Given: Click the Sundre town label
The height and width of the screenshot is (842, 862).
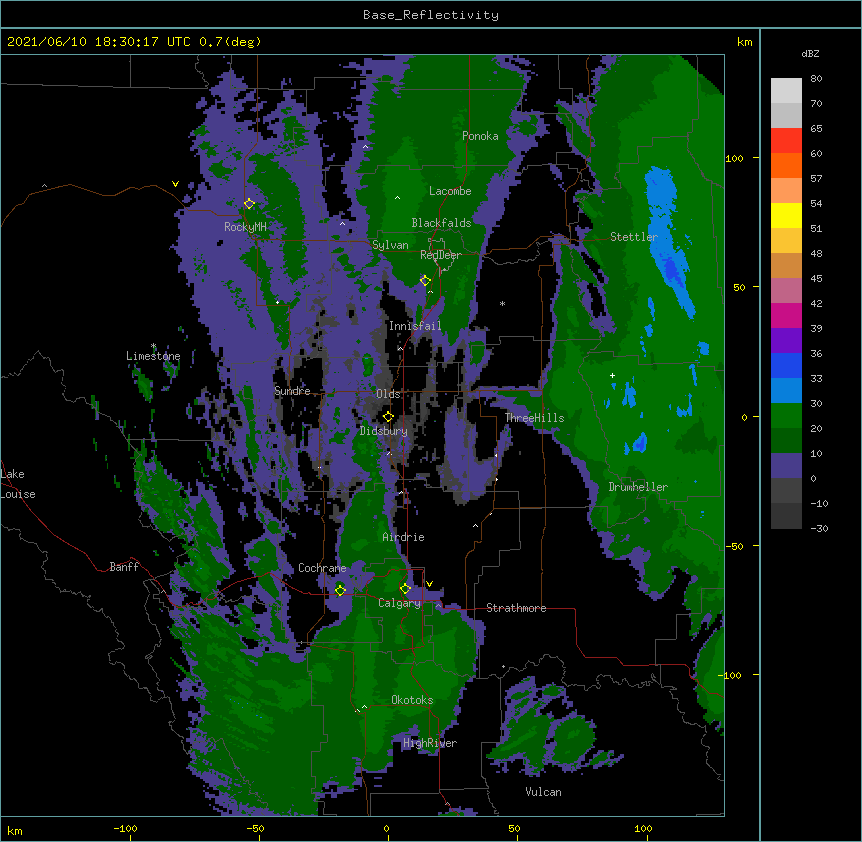Looking at the screenshot, I should (292, 391).
